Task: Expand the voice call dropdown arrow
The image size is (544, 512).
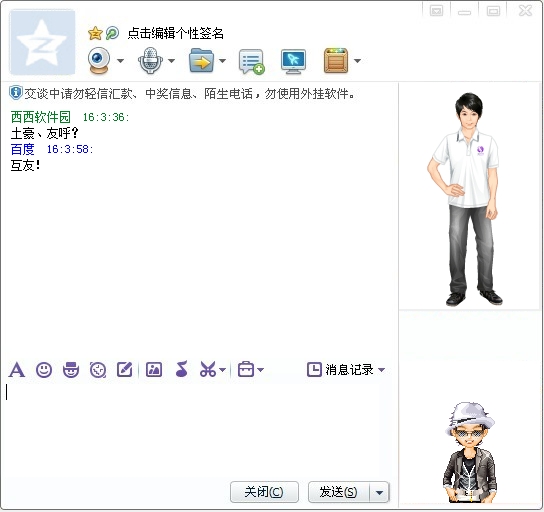Action: pyautogui.click(x=171, y=61)
